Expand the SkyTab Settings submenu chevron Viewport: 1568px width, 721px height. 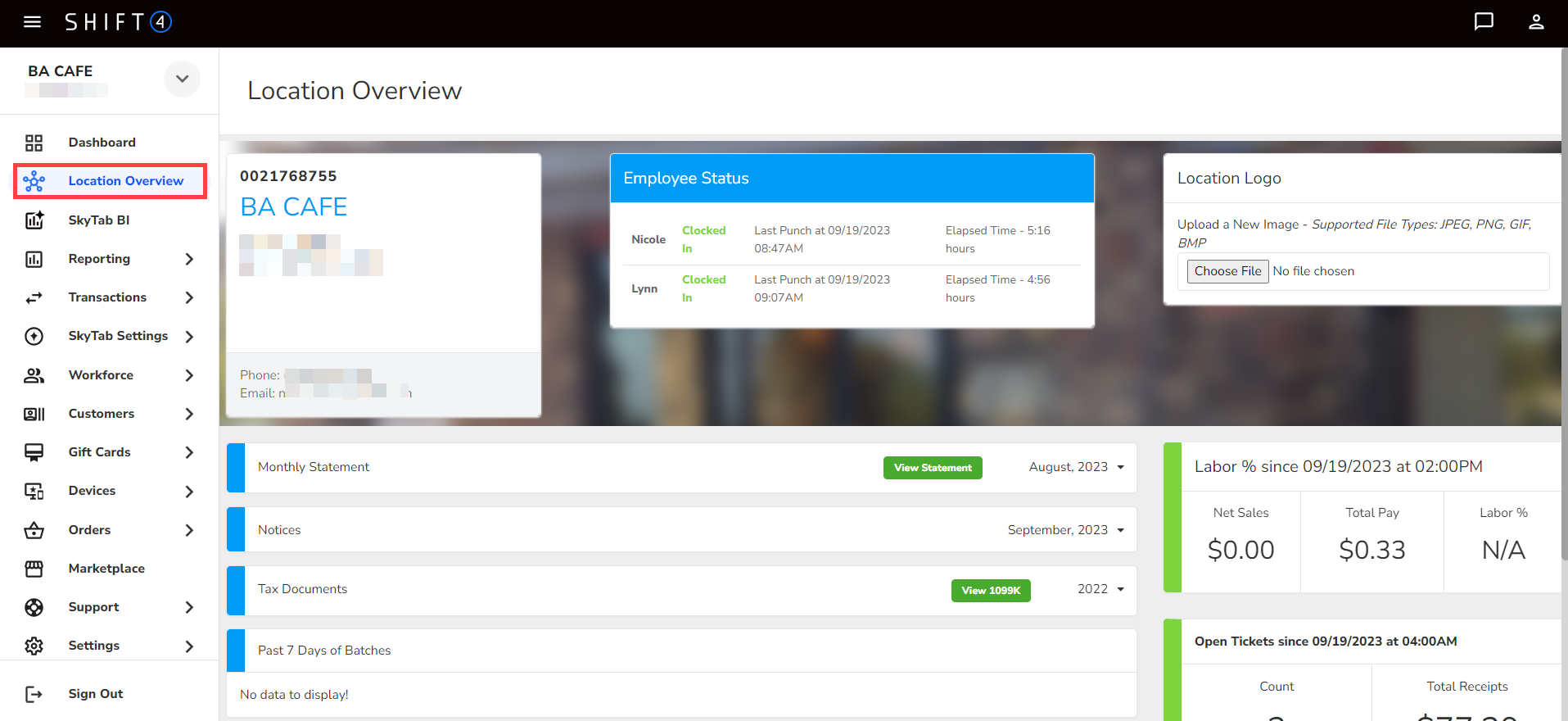point(189,336)
